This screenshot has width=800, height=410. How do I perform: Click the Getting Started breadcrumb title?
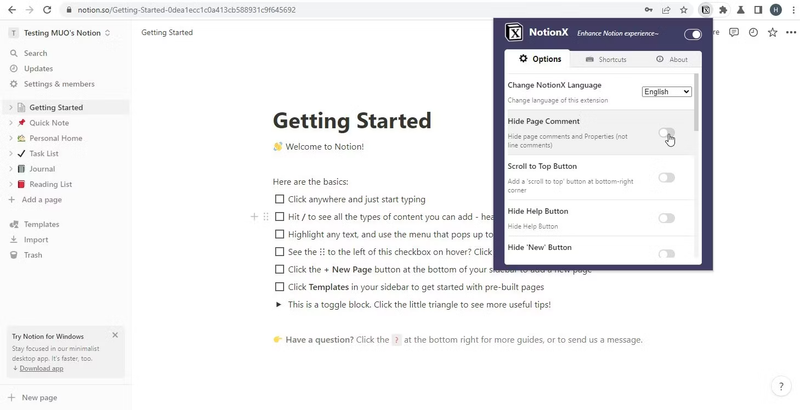click(167, 32)
